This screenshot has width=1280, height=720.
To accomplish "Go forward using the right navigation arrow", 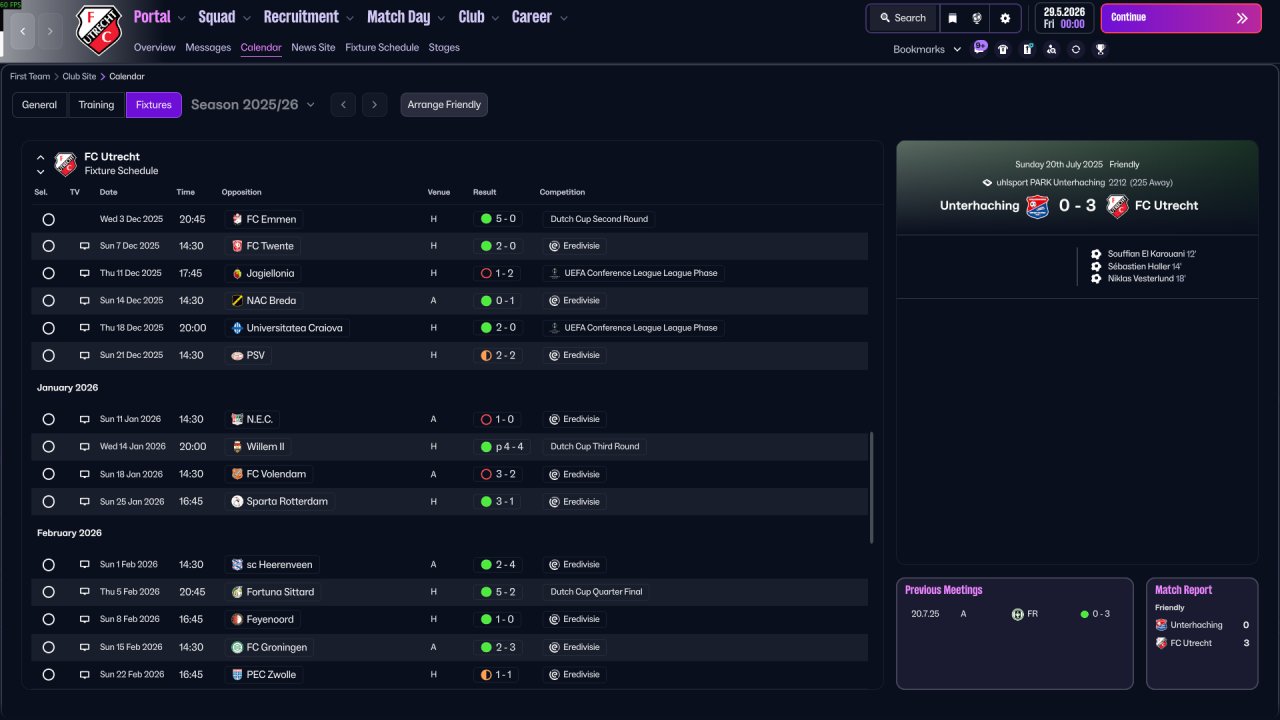I will coord(51,31).
